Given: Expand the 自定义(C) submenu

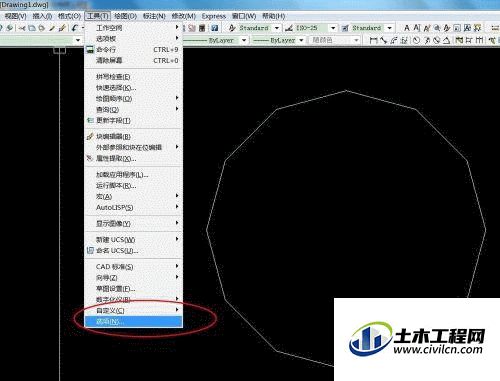Looking at the screenshot, I should tap(133, 311).
